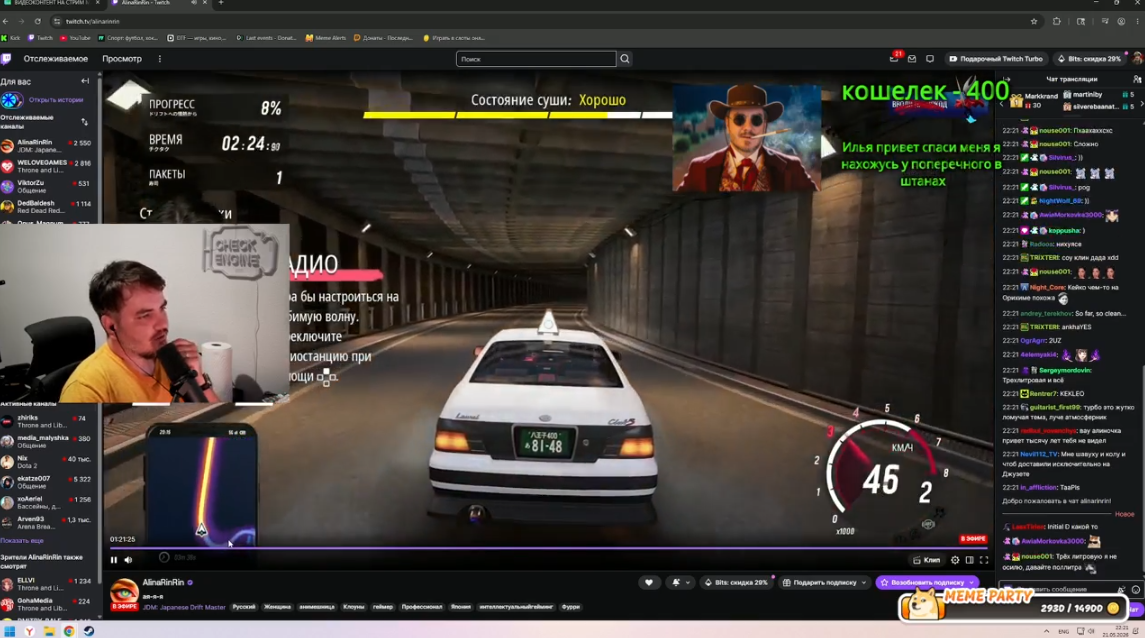This screenshot has width=1145, height=638.
Task: Open the Arven93 channel in the sidebar
Action: tap(48, 523)
